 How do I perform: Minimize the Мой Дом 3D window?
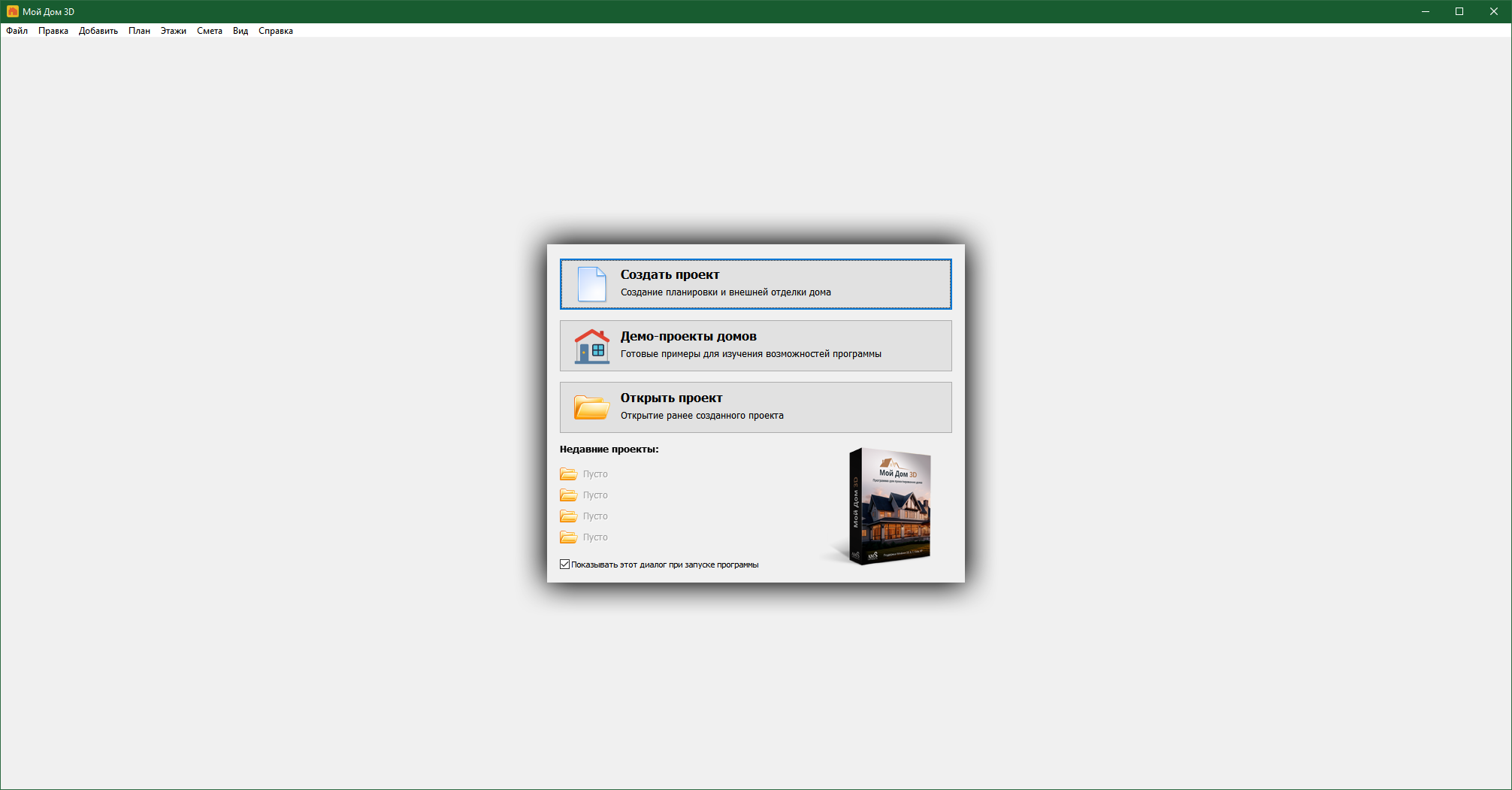tap(1425, 11)
